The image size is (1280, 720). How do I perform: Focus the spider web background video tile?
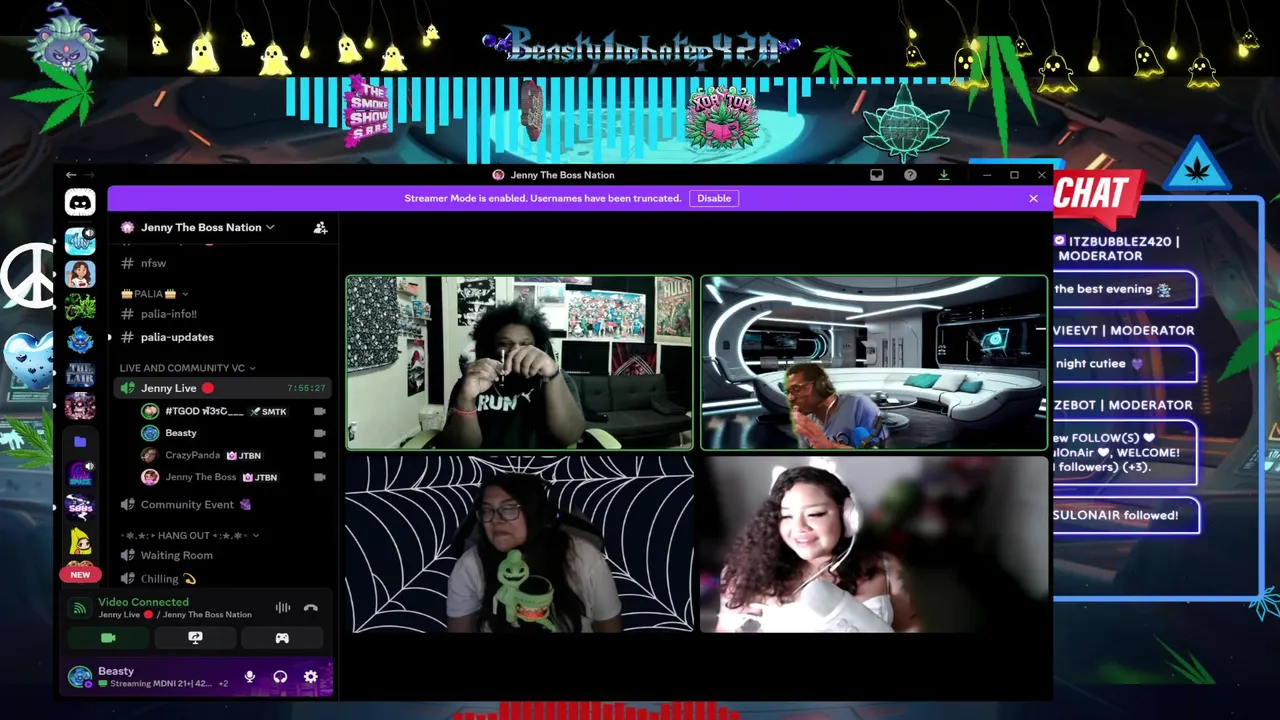pyautogui.click(x=519, y=544)
